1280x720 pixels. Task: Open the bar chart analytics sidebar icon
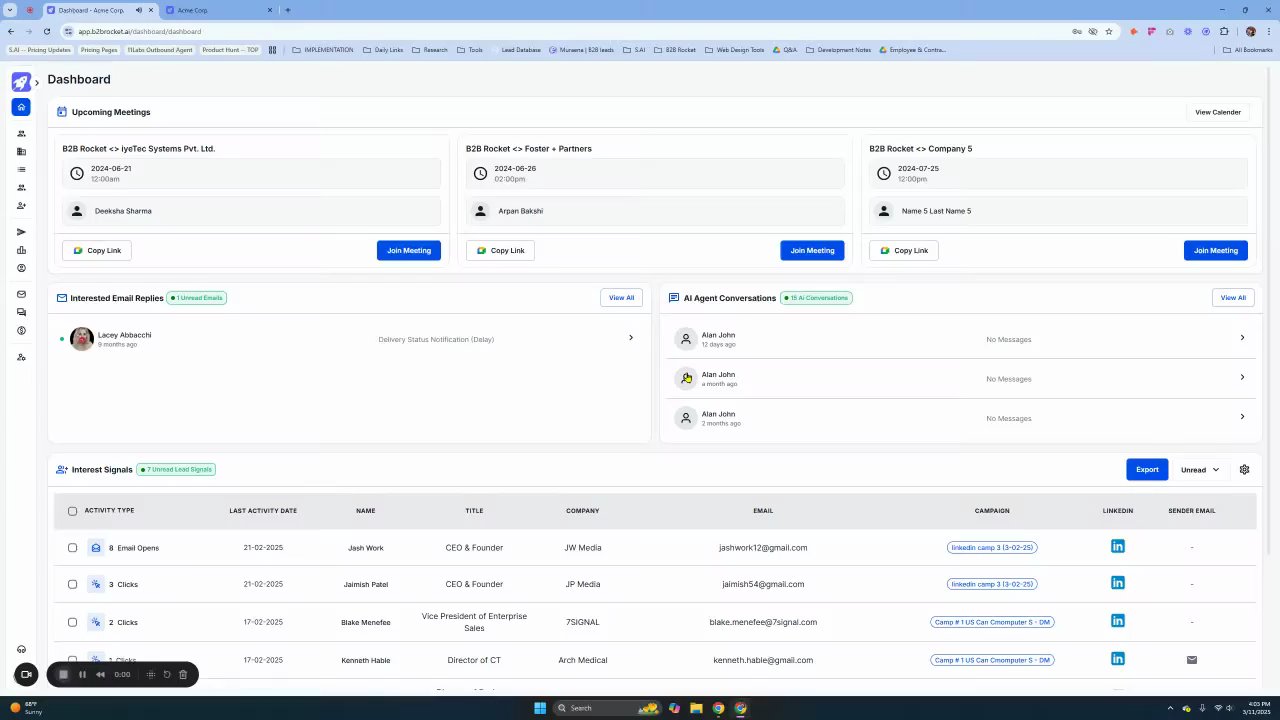(x=21, y=250)
